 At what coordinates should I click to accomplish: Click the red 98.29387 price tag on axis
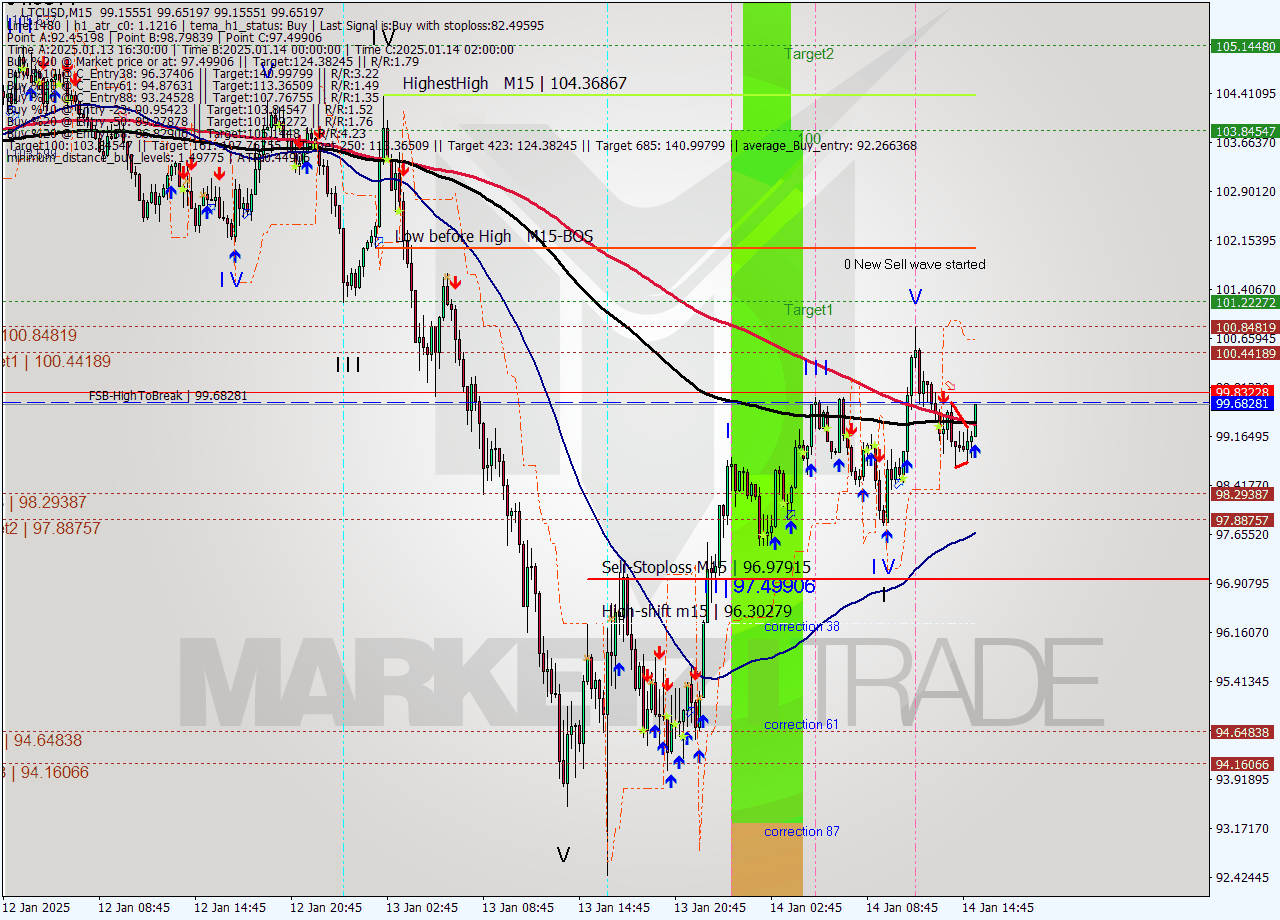tap(1245, 494)
